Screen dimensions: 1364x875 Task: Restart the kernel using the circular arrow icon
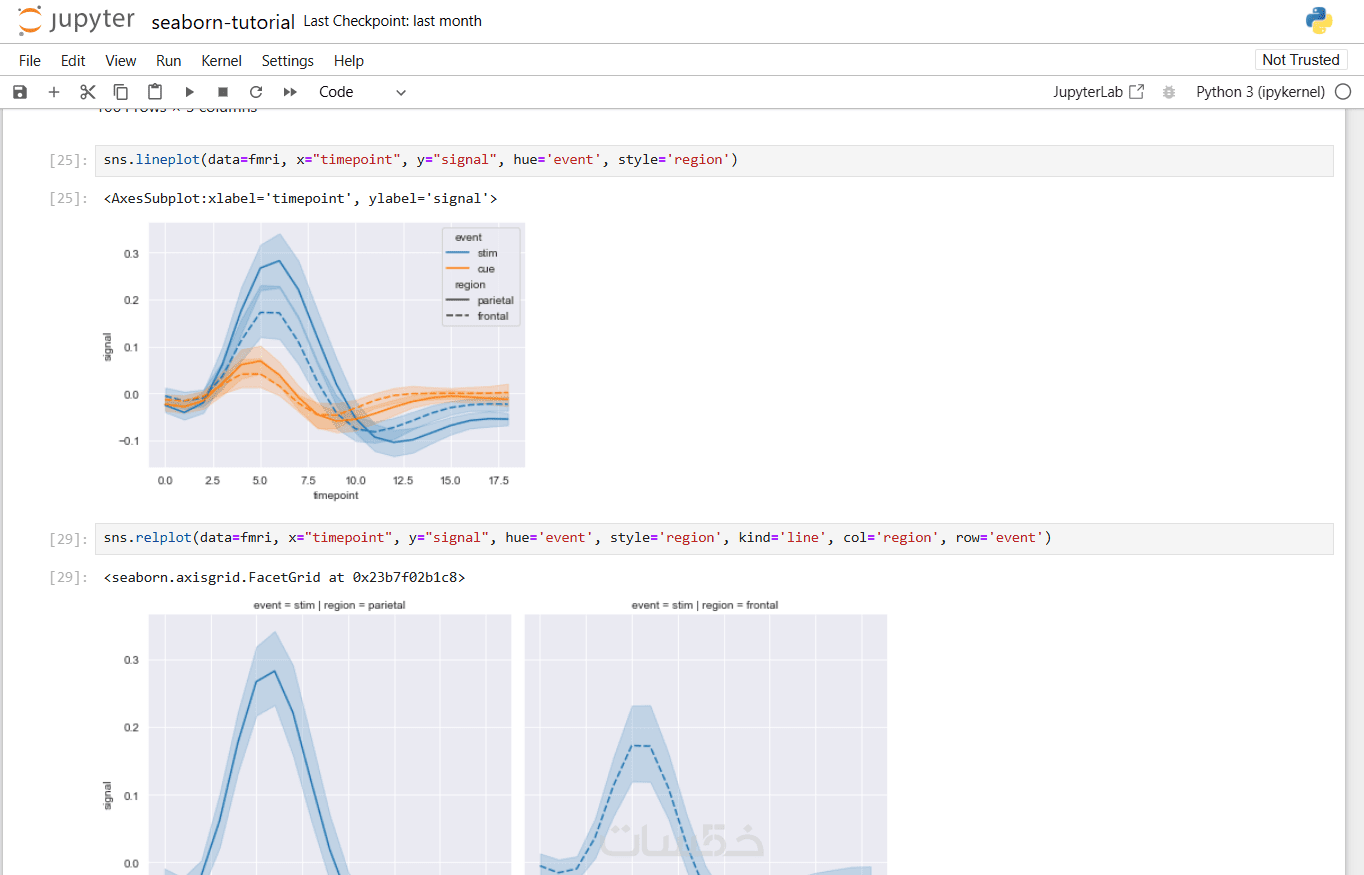tap(256, 92)
